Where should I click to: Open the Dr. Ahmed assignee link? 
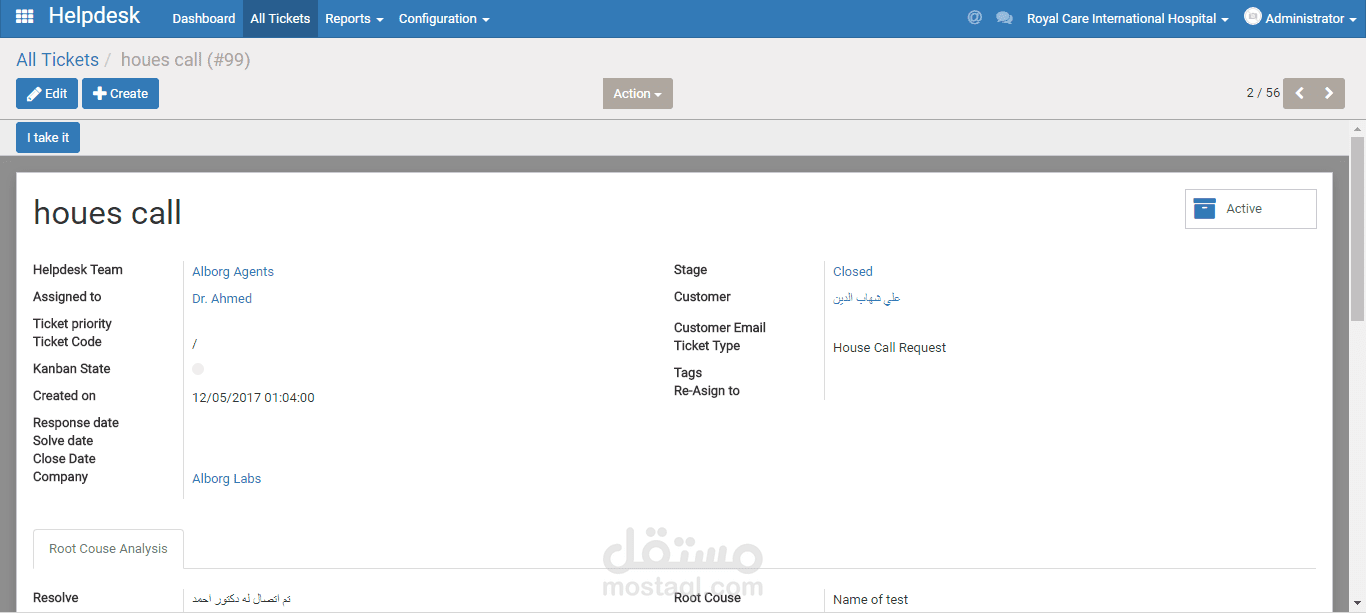(x=222, y=298)
